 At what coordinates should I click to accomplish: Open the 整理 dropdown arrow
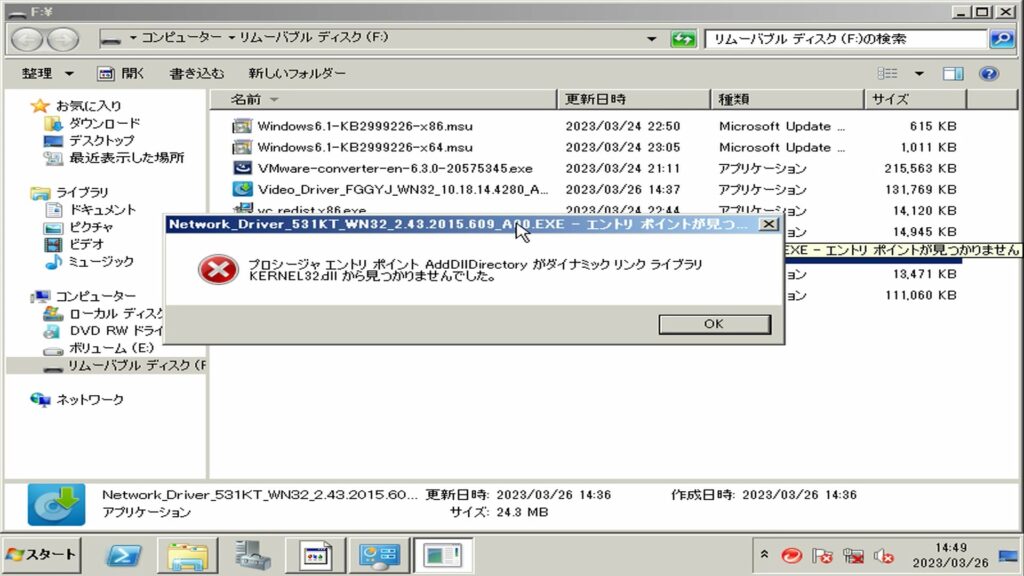pyautogui.click(x=69, y=74)
